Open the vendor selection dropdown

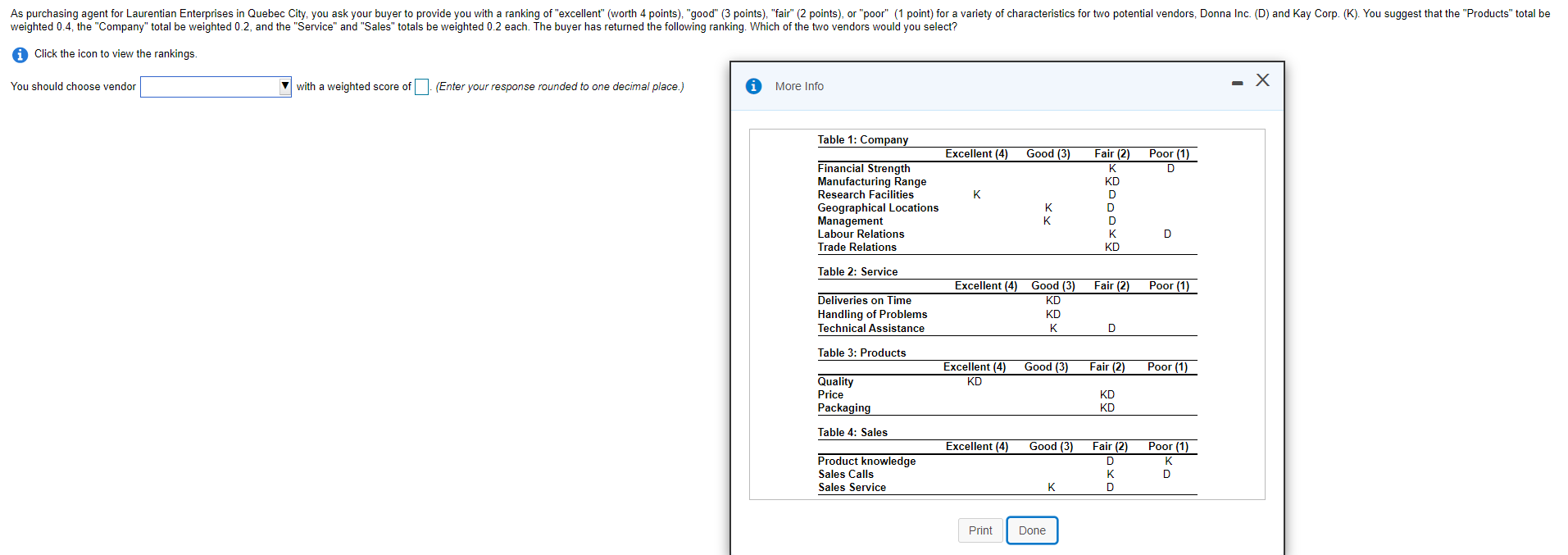pyautogui.click(x=216, y=87)
